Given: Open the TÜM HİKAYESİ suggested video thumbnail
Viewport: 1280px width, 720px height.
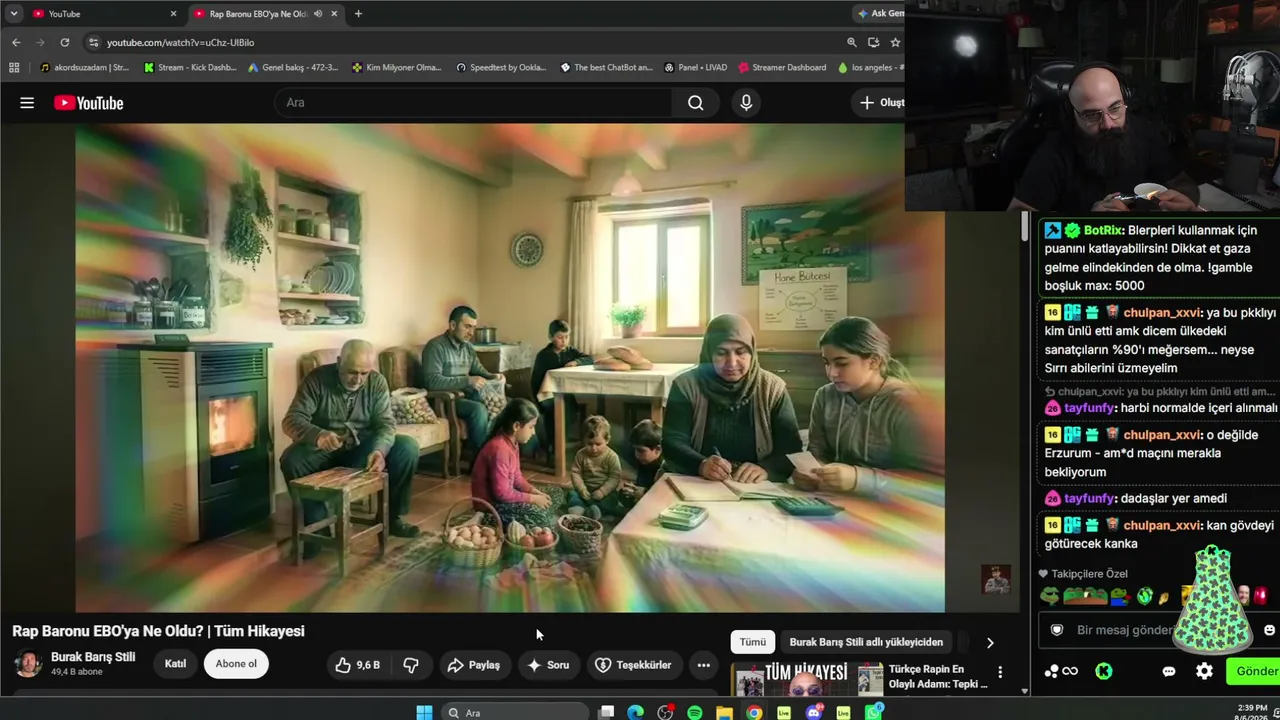Looking at the screenshot, I should click(x=809, y=678).
